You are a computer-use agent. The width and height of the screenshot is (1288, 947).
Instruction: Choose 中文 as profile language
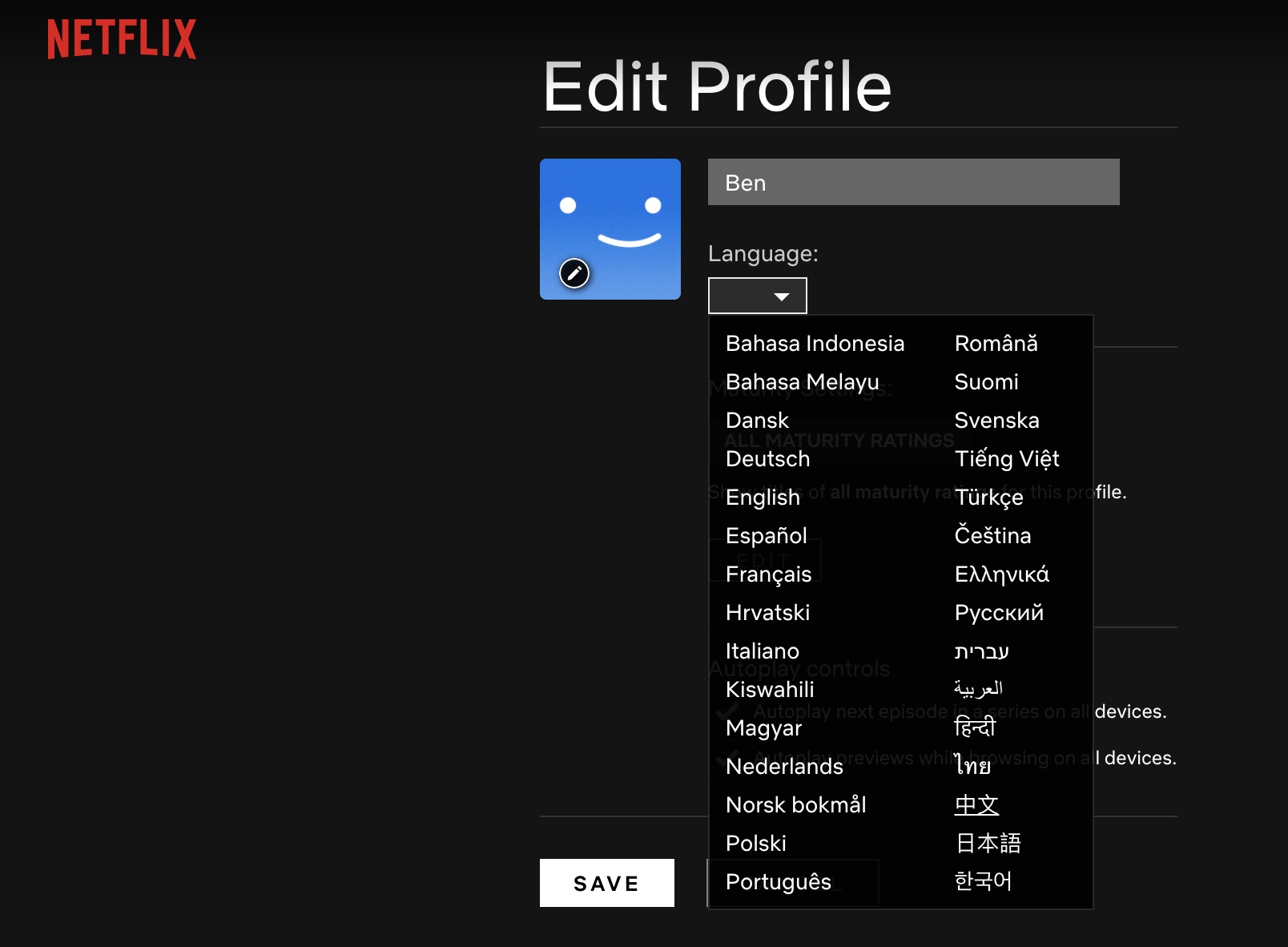click(x=976, y=804)
